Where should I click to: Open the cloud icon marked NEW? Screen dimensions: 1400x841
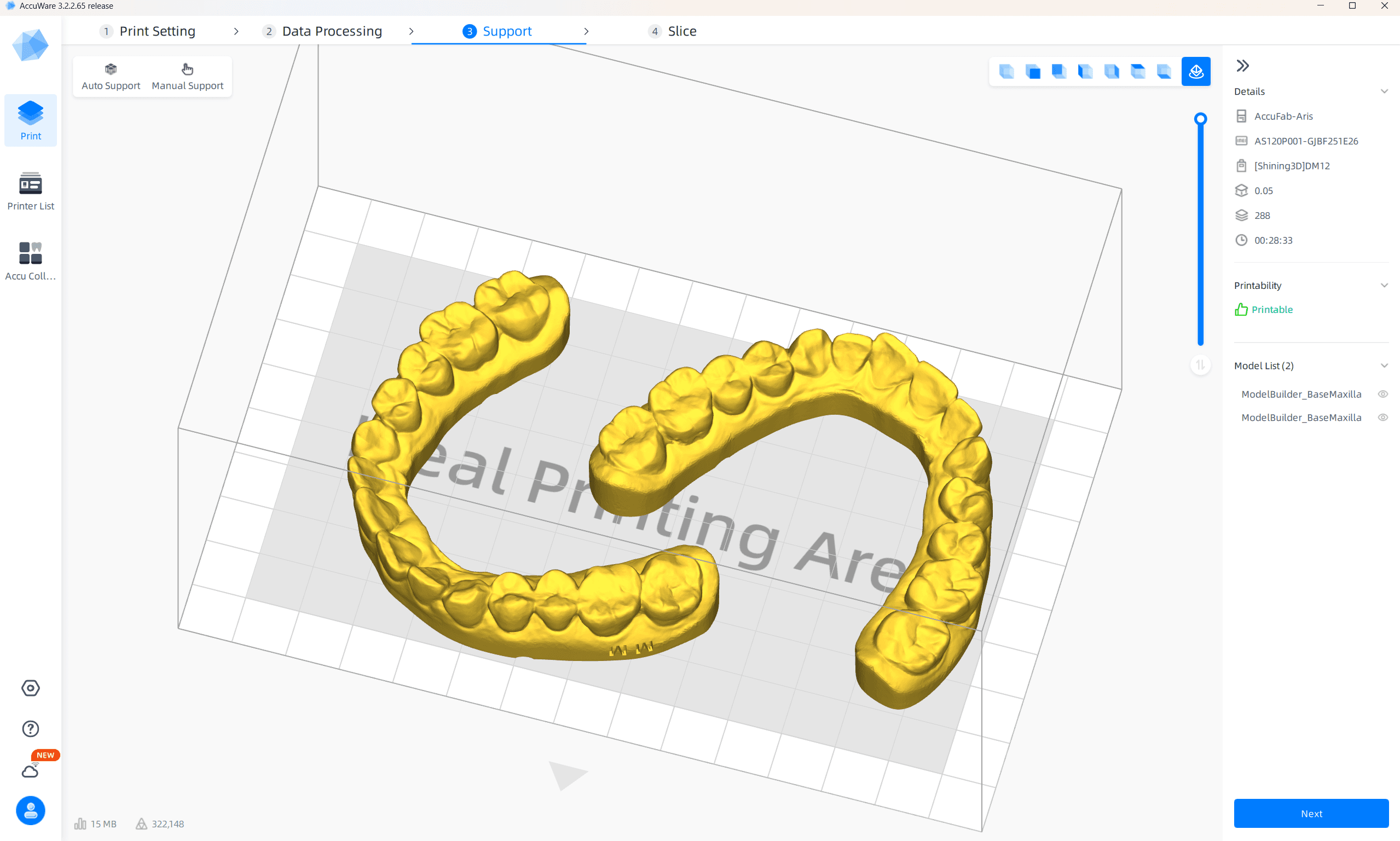click(31, 771)
